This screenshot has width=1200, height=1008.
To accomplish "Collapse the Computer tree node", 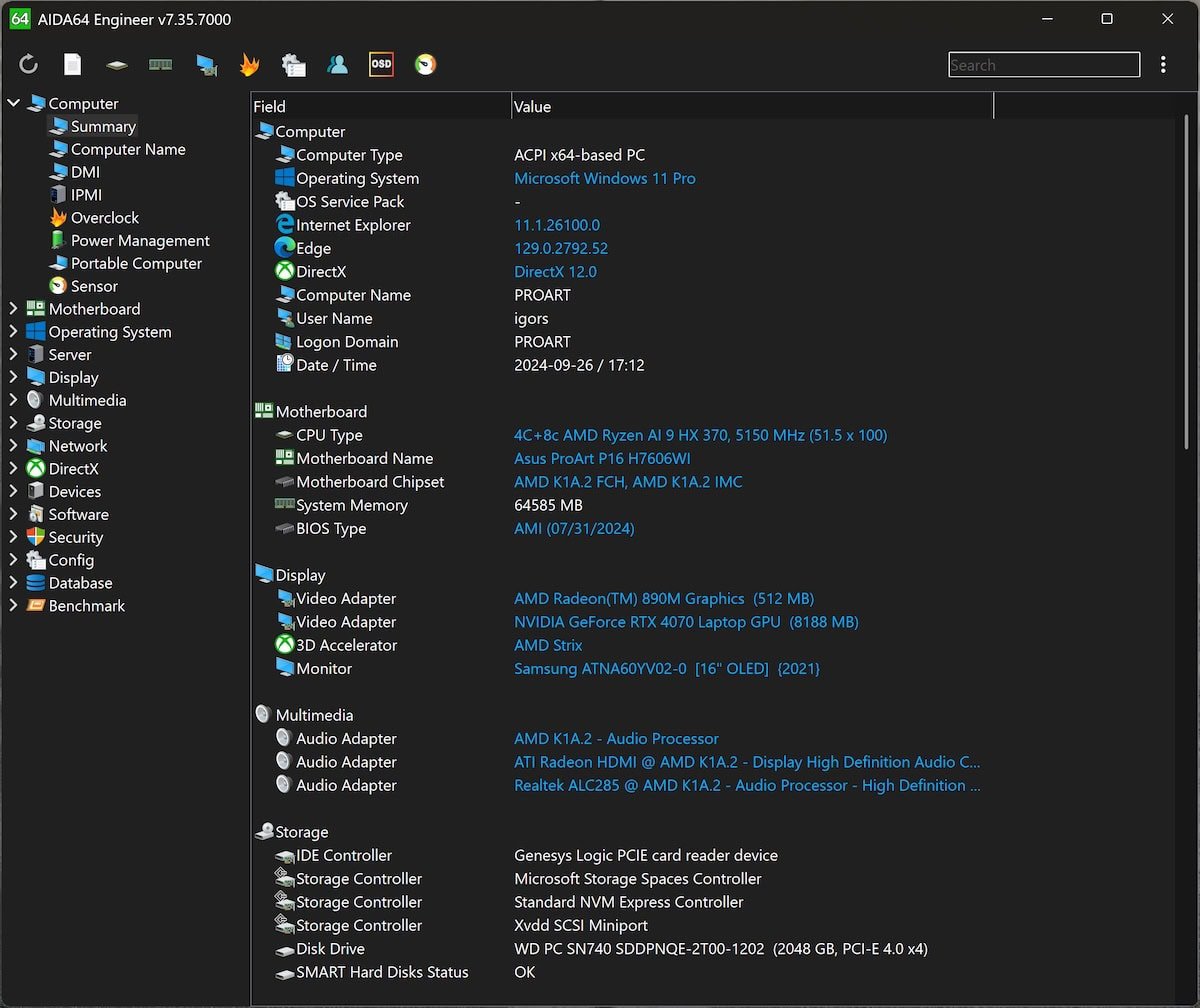I will (13, 103).
